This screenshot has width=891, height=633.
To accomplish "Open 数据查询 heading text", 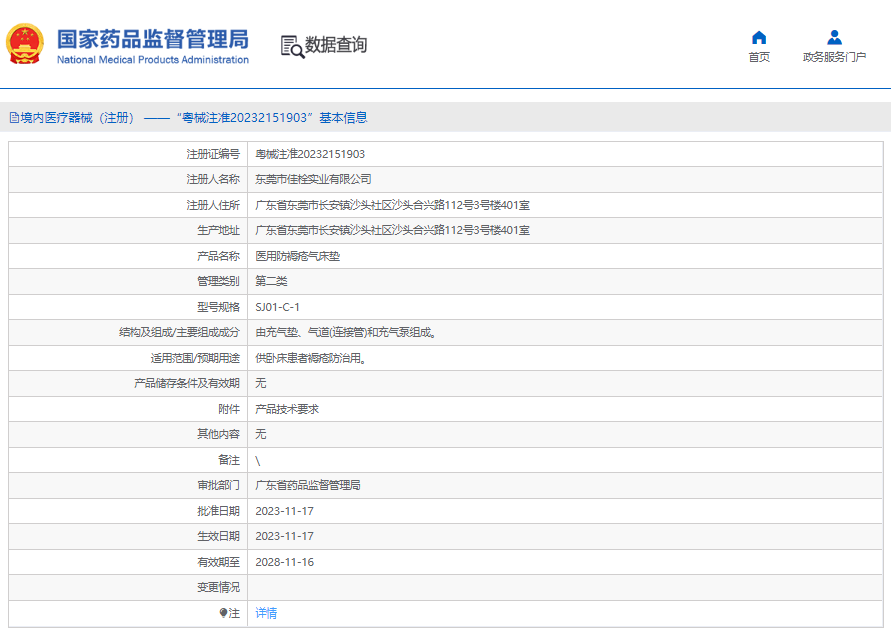I will pos(336,45).
